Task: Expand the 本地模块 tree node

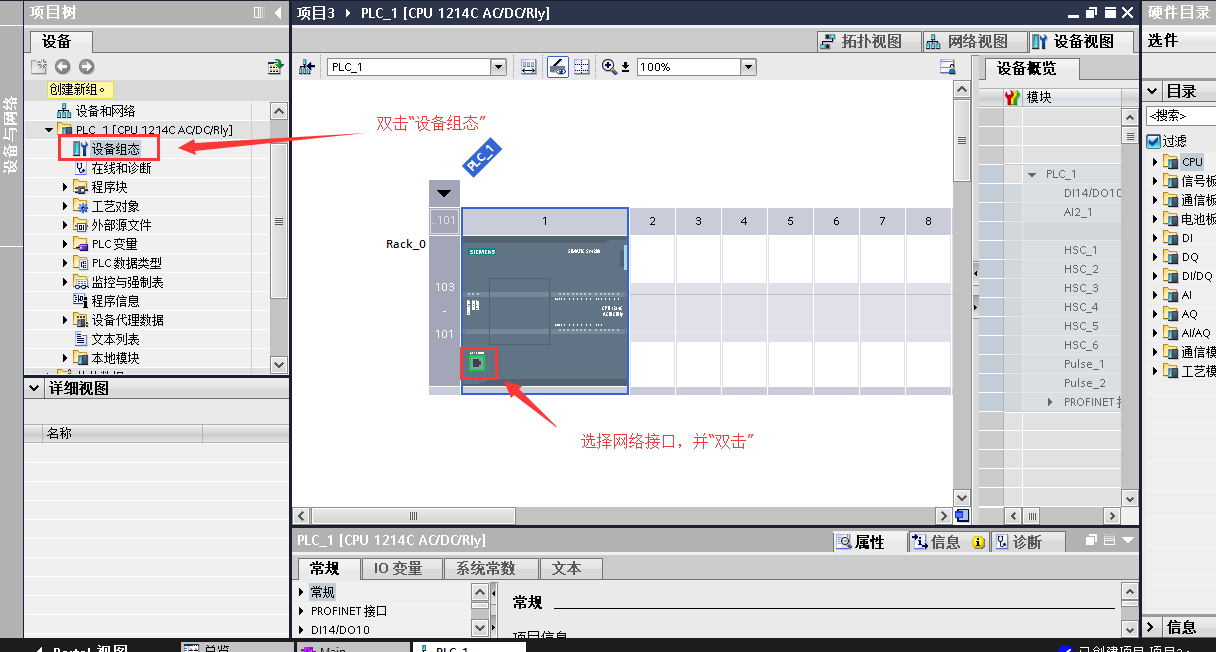Action: coord(66,358)
